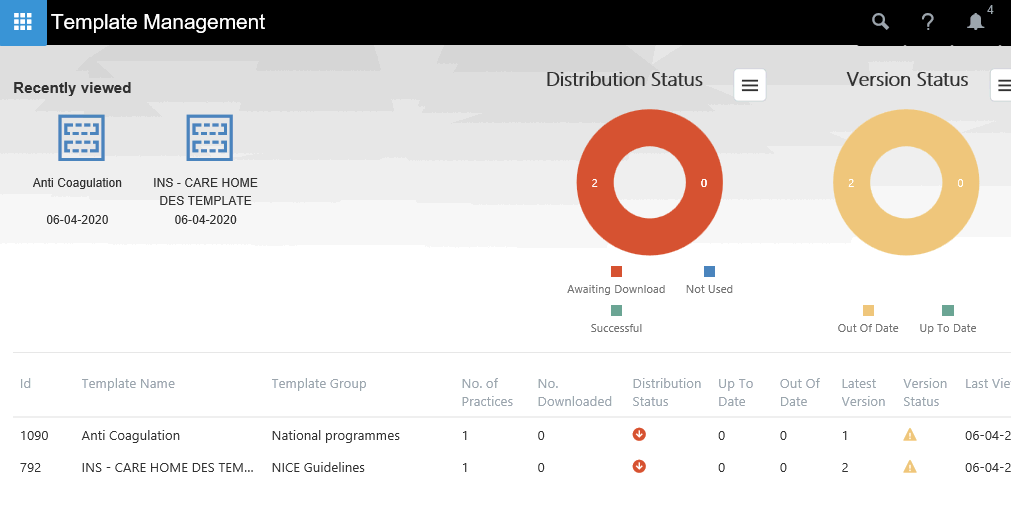Sort by Template Group column header
This screenshot has width=1011, height=512.
319,384
